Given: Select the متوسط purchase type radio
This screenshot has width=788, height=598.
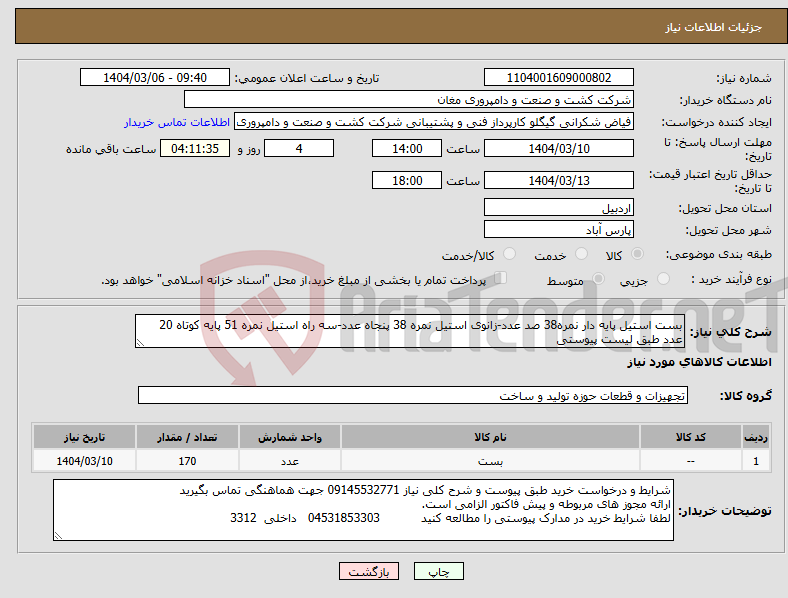Looking at the screenshot, I should coord(598,278).
